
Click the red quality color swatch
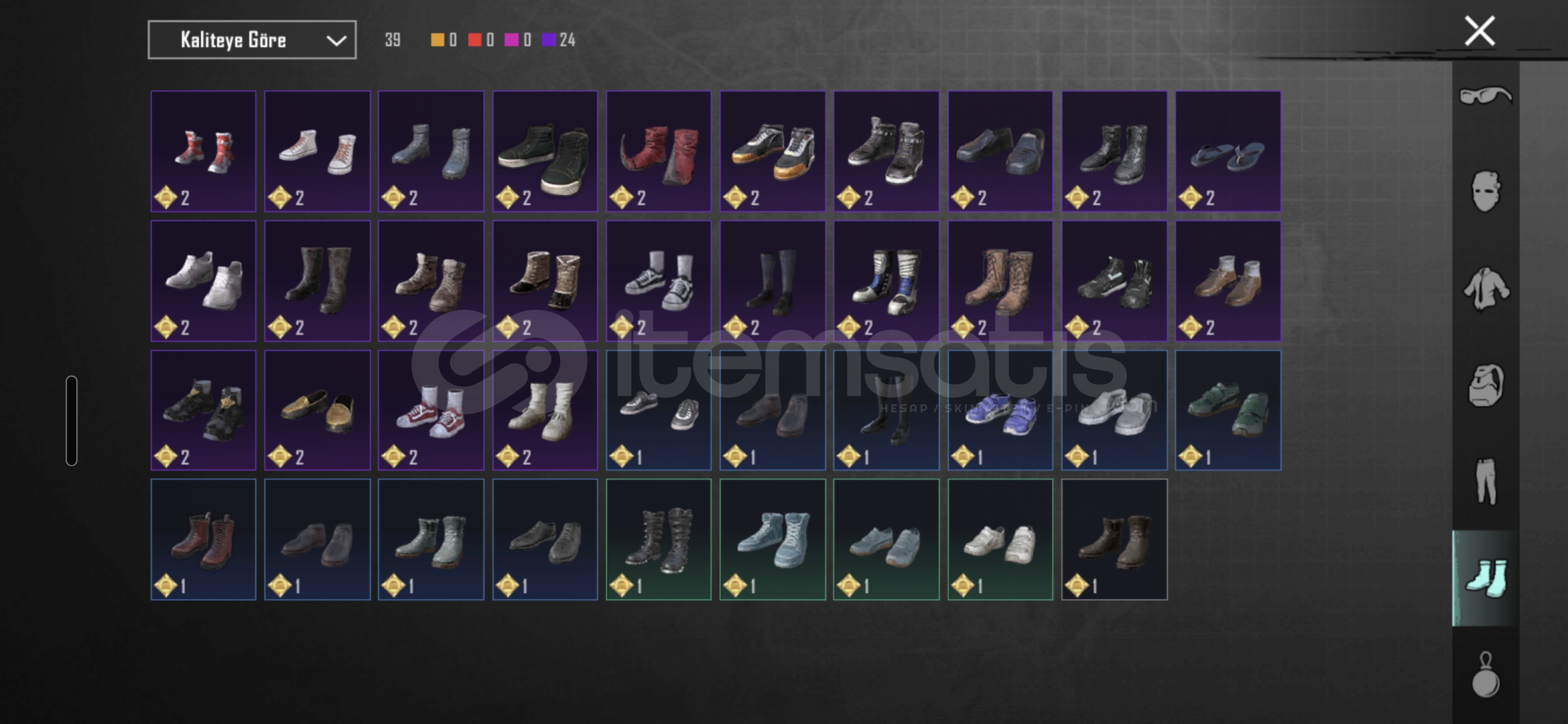pyautogui.click(x=474, y=40)
